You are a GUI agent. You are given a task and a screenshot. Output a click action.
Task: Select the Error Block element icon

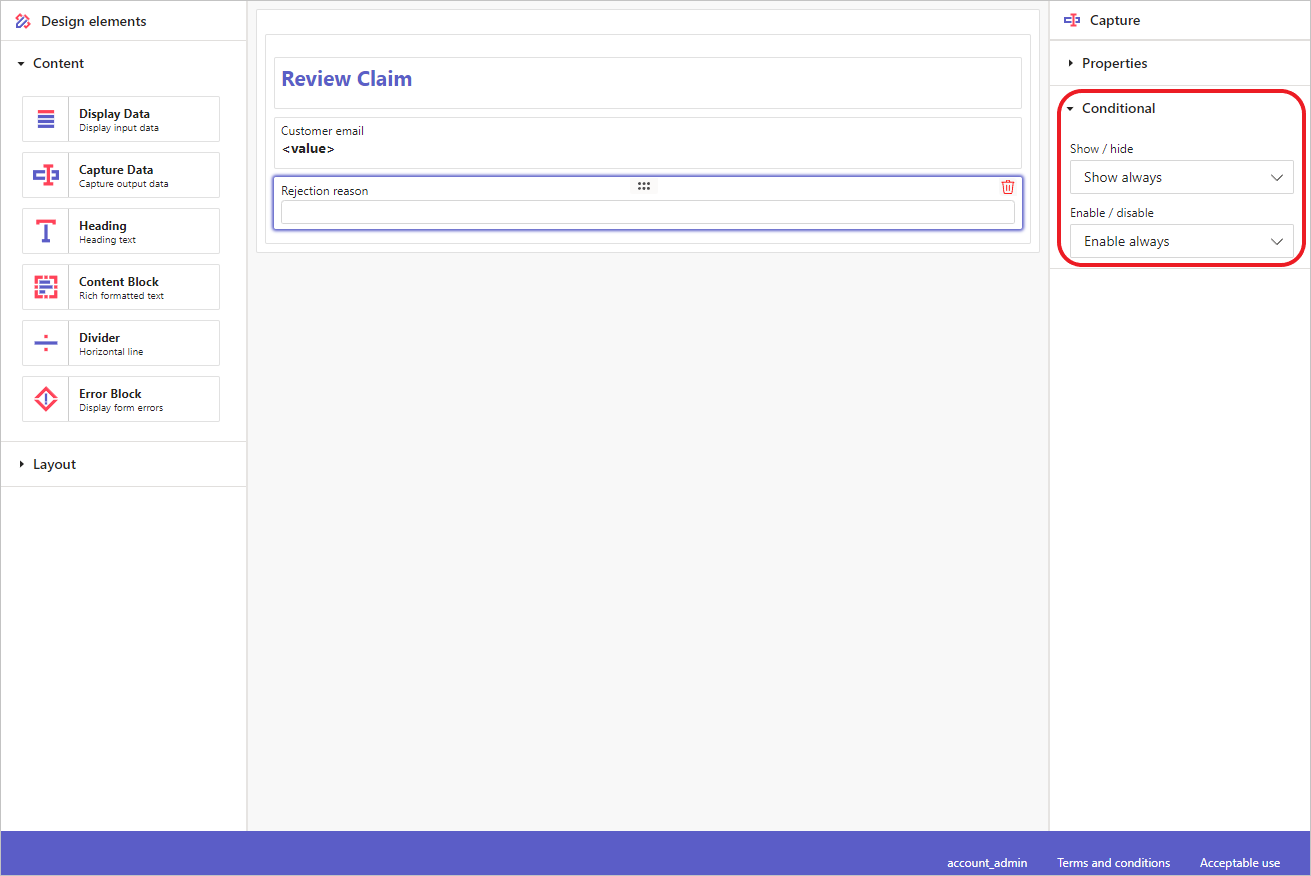(x=46, y=399)
